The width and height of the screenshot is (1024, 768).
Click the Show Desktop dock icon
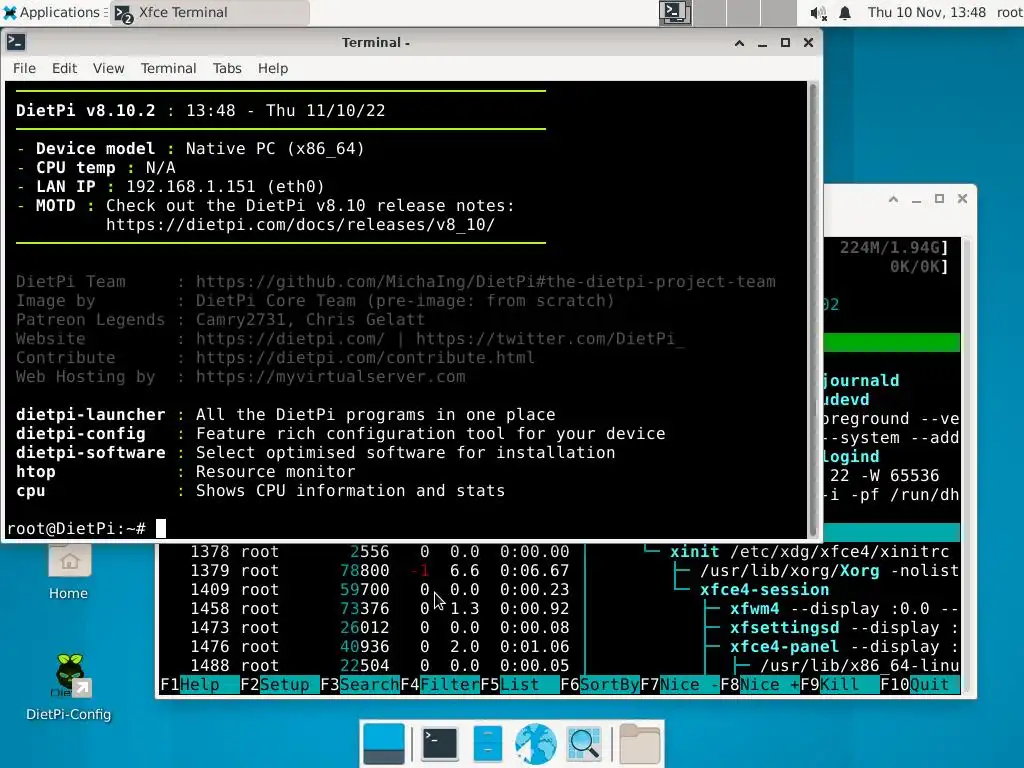tap(383, 744)
